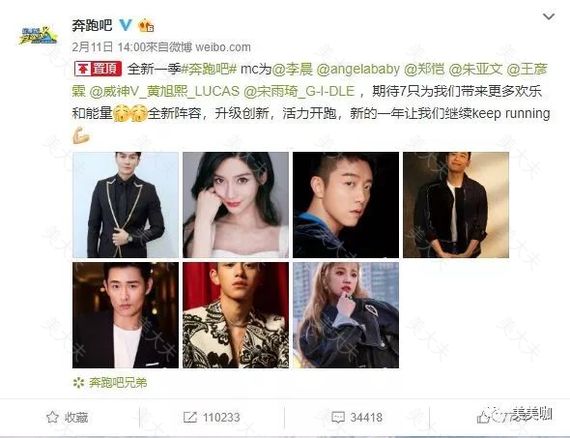This screenshot has width=570, height=438.
Task: Open the photo of woman in white dress
Action: pyautogui.click(x=236, y=205)
